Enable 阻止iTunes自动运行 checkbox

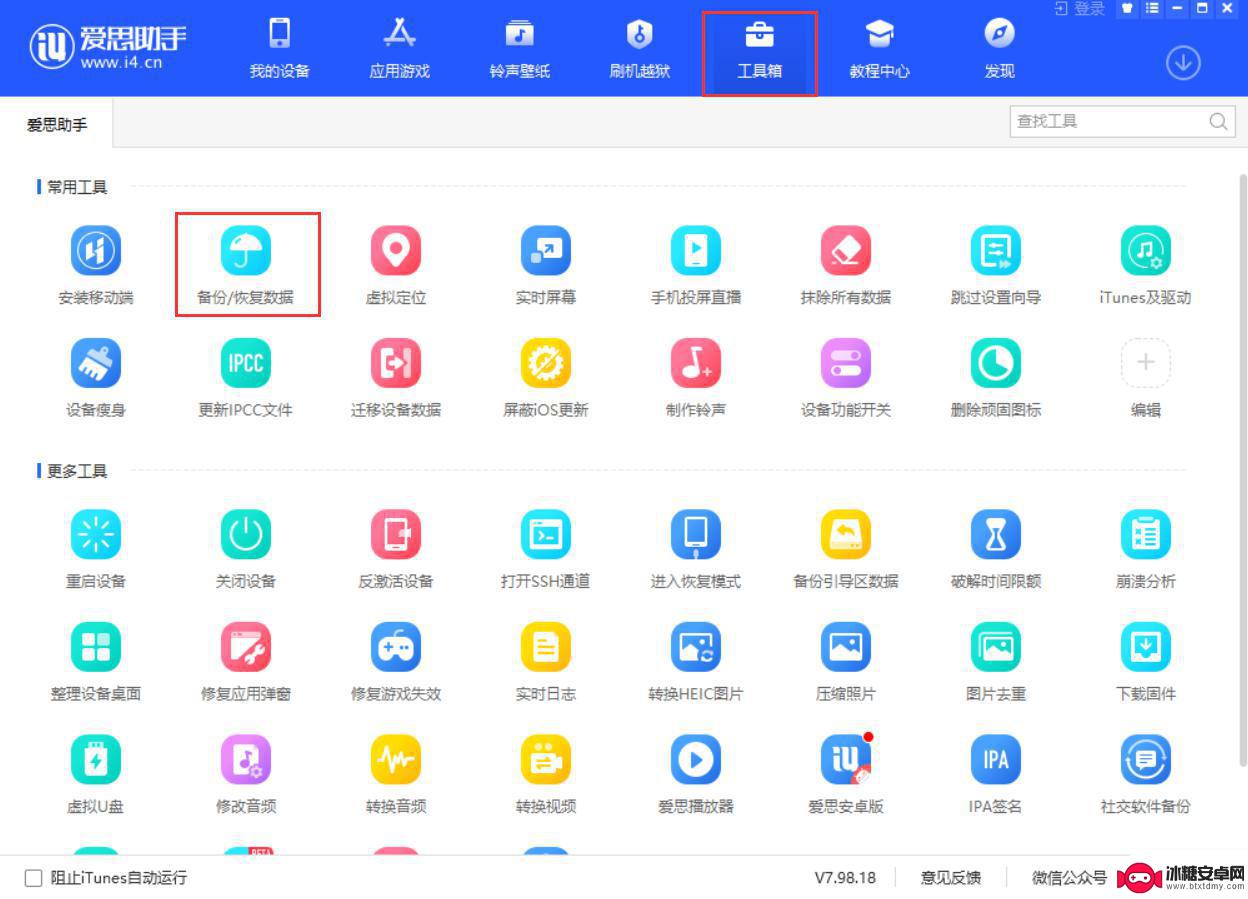point(34,878)
